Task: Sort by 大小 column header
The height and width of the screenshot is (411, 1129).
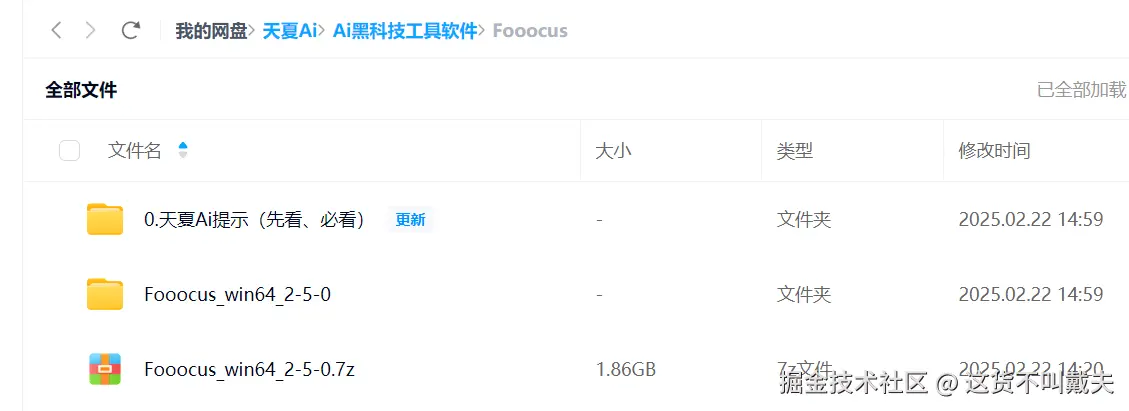Action: point(613,150)
